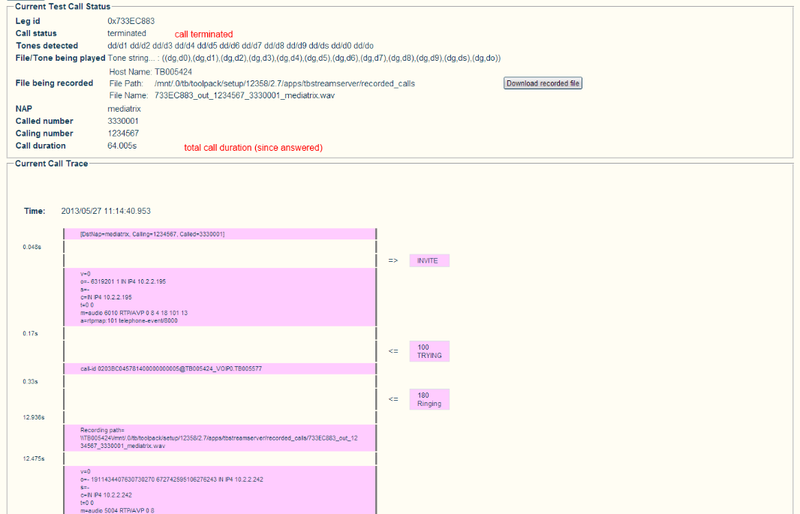Select the DstNap=mediatrix trace header row
This screenshot has height=514, width=800.
pyautogui.click(x=220, y=234)
